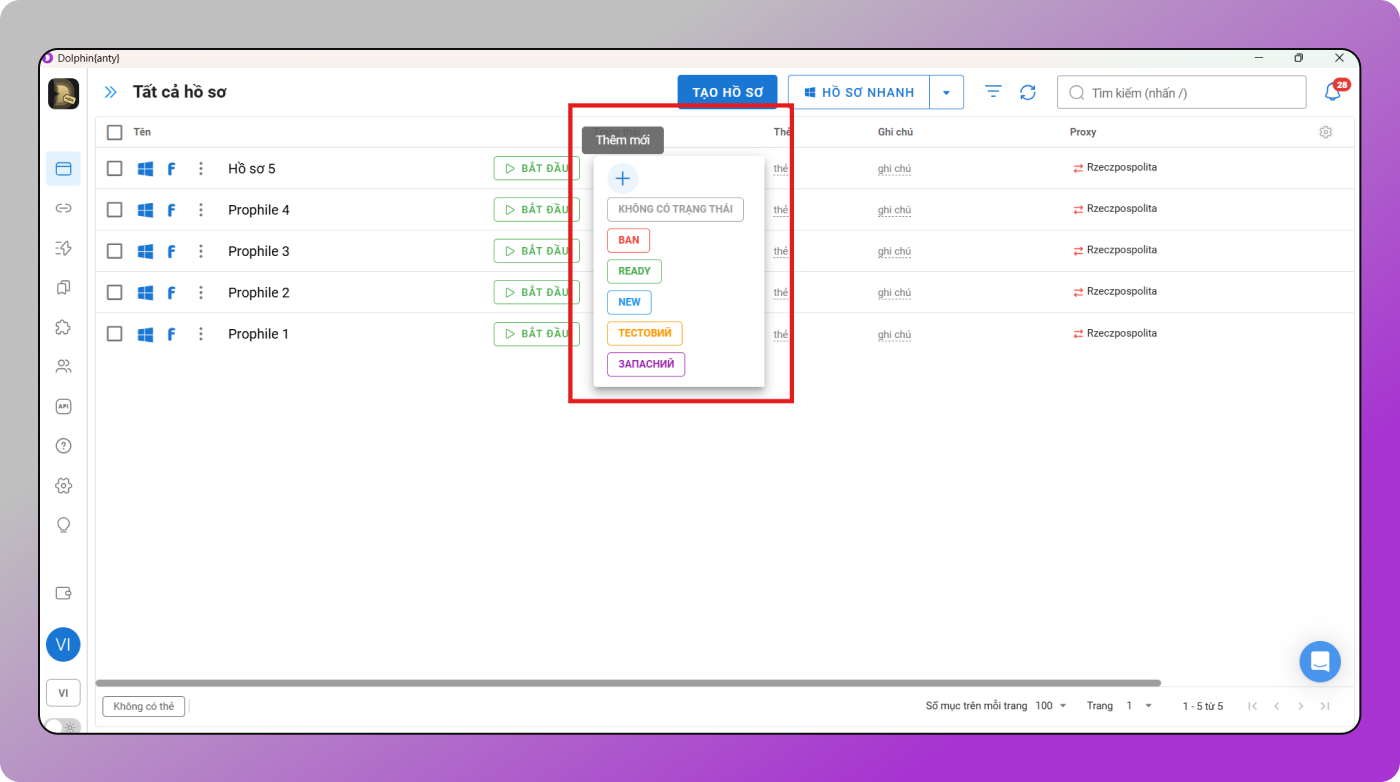Viewport: 1400px width, 782px height.
Task: Click table column settings gear icon
Action: pyautogui.click(x=1325, y=132)
